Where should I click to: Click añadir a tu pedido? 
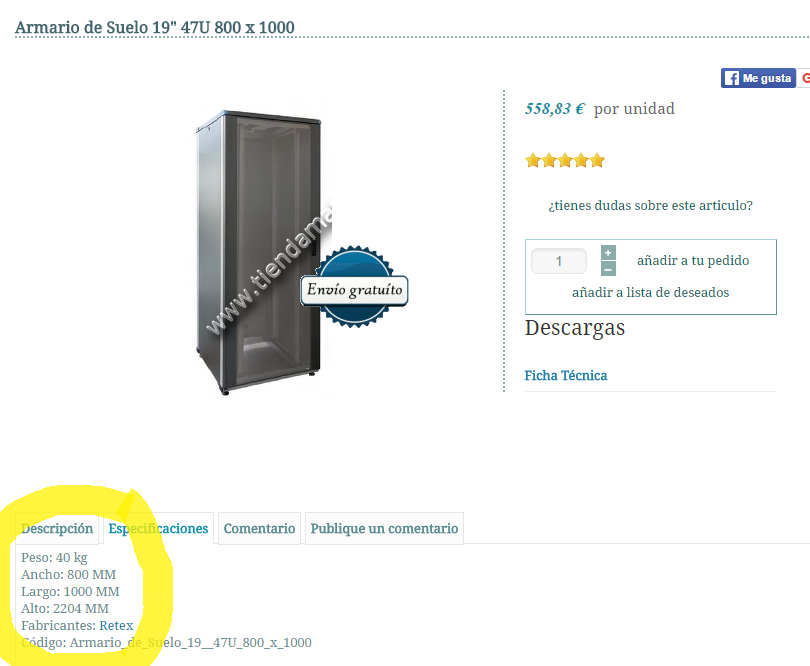pos(693,260)
